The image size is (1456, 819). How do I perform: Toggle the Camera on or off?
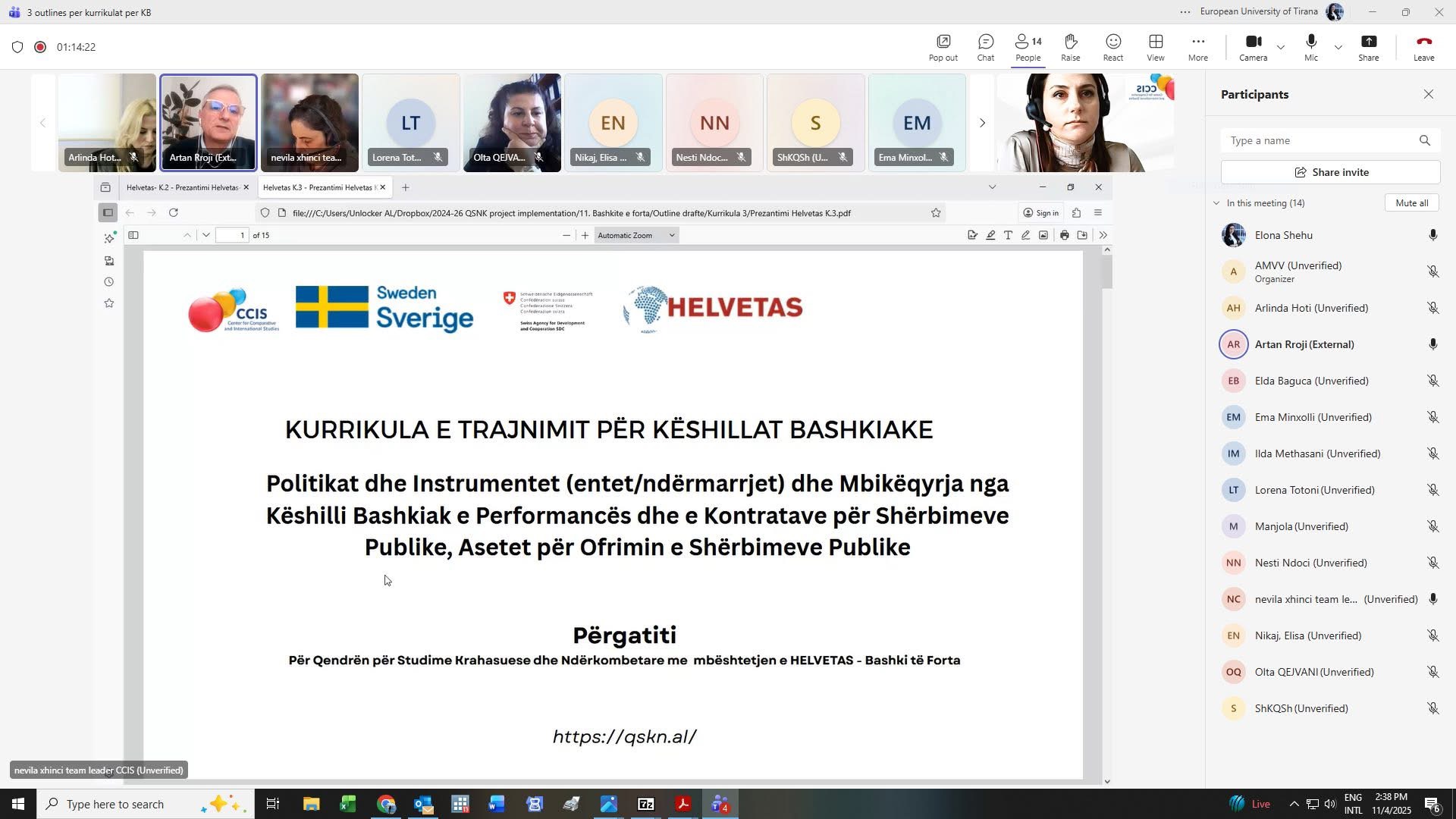tap(1253, 47)
